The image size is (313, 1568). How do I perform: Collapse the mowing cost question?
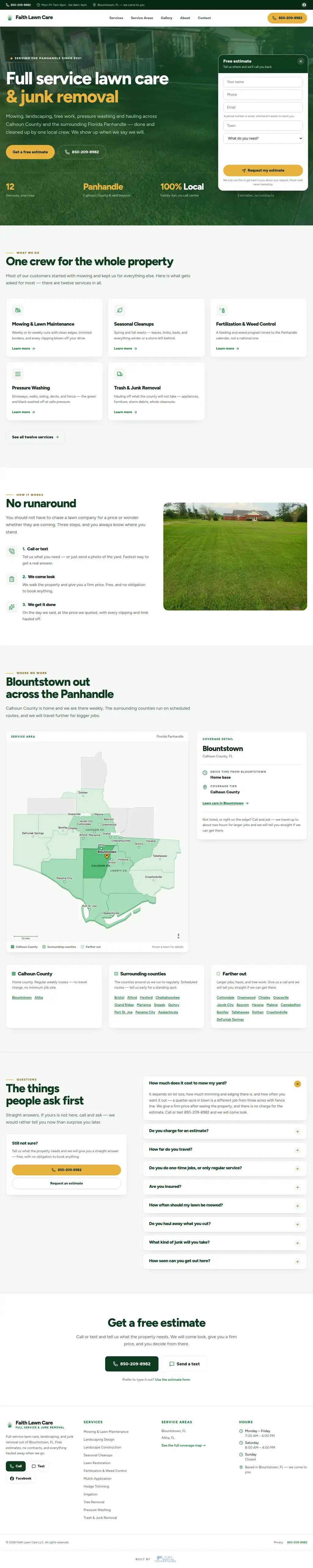click(x=297, y=1084)
